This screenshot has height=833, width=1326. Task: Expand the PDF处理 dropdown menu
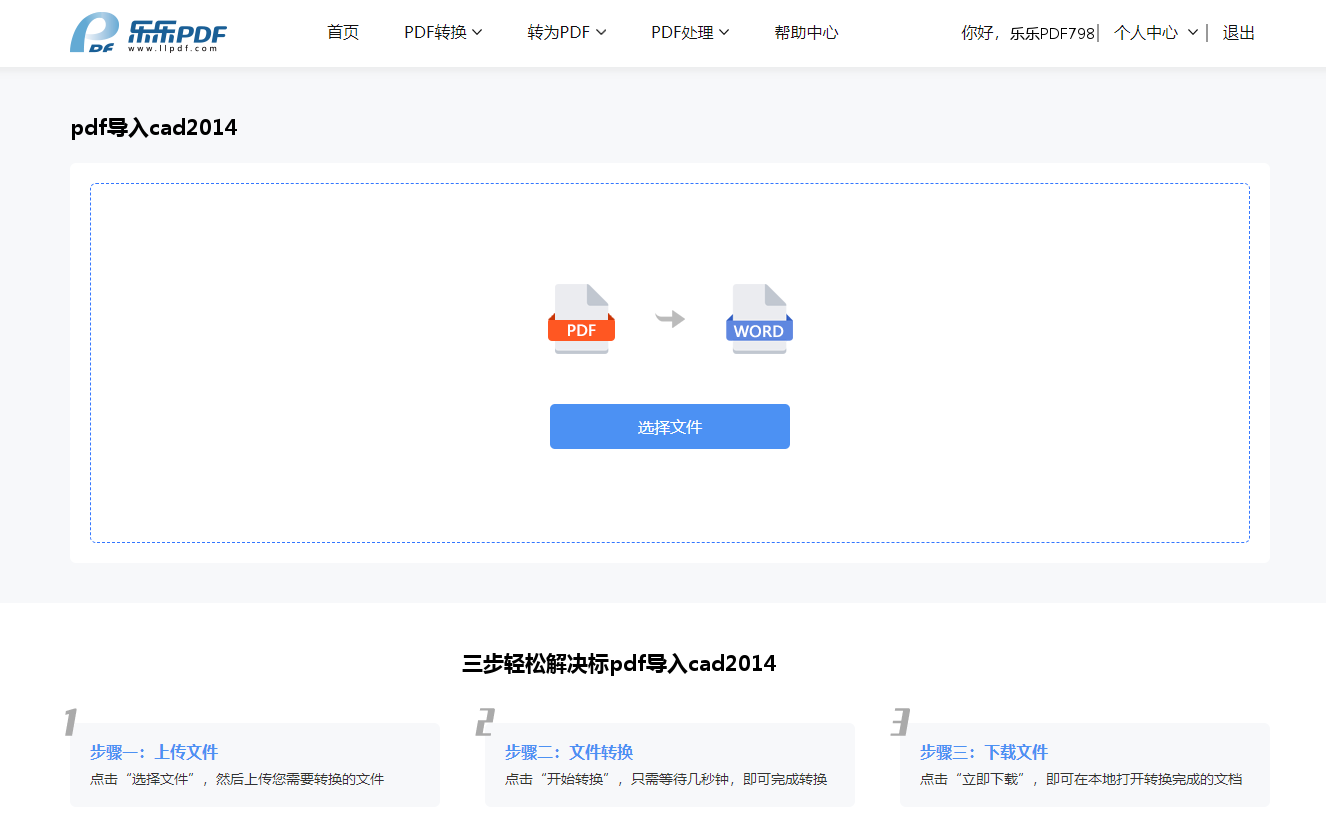pos(690,33)
